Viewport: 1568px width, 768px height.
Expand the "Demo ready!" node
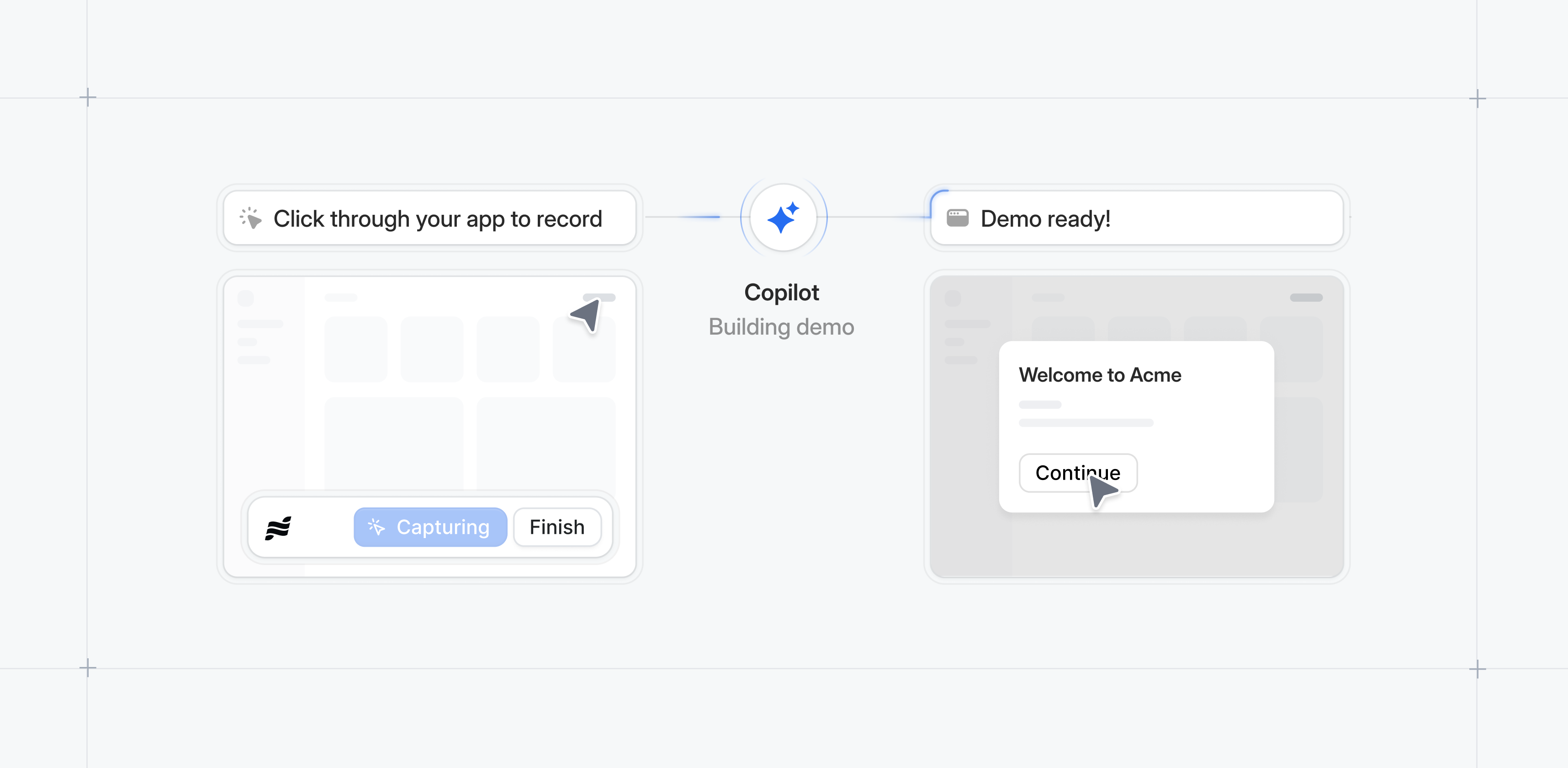tap(1135, 218)
